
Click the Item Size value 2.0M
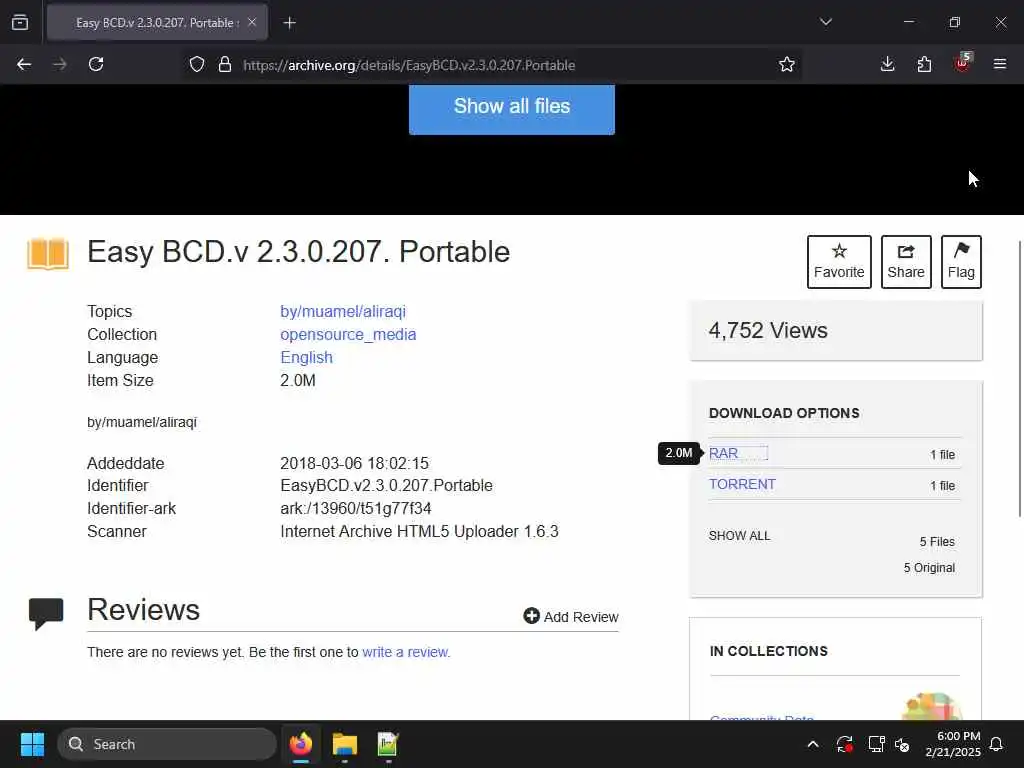298,380
